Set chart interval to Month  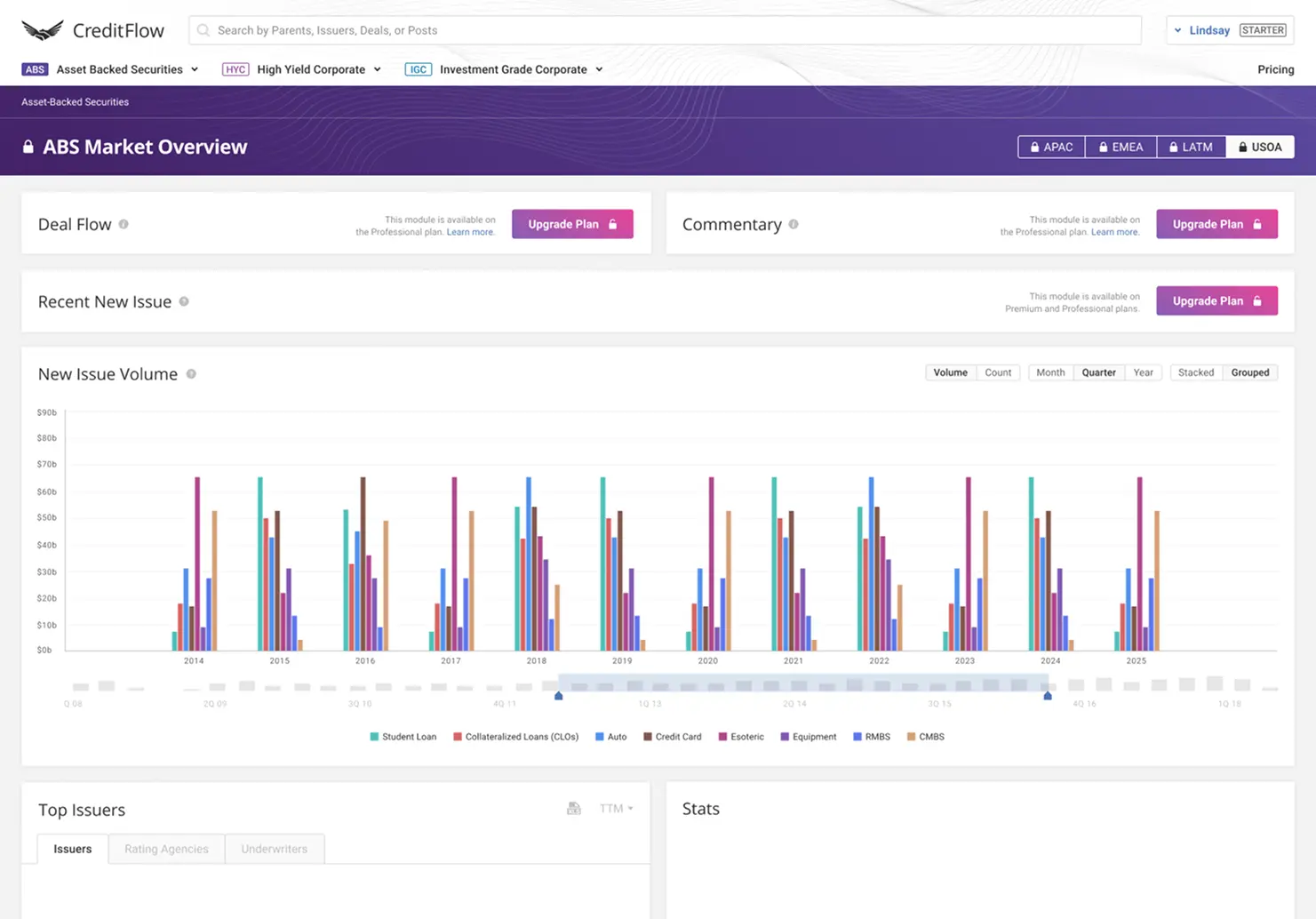click(x=1049, y=372)
